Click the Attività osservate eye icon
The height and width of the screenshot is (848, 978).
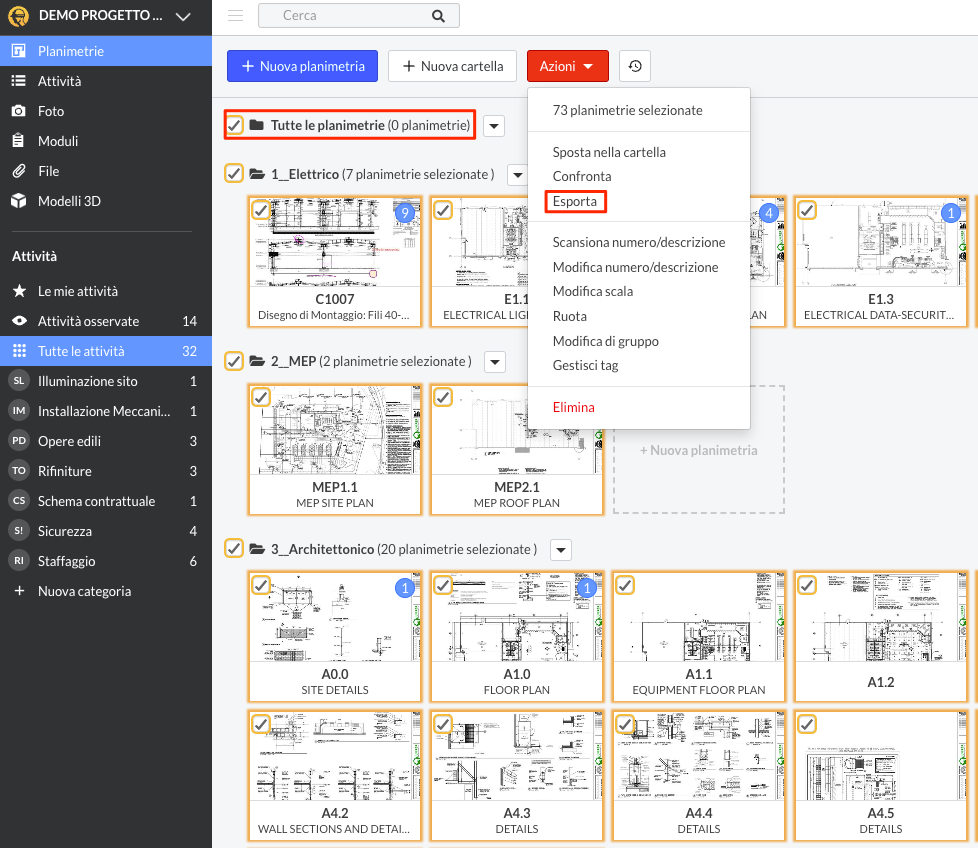coord(18,321)
